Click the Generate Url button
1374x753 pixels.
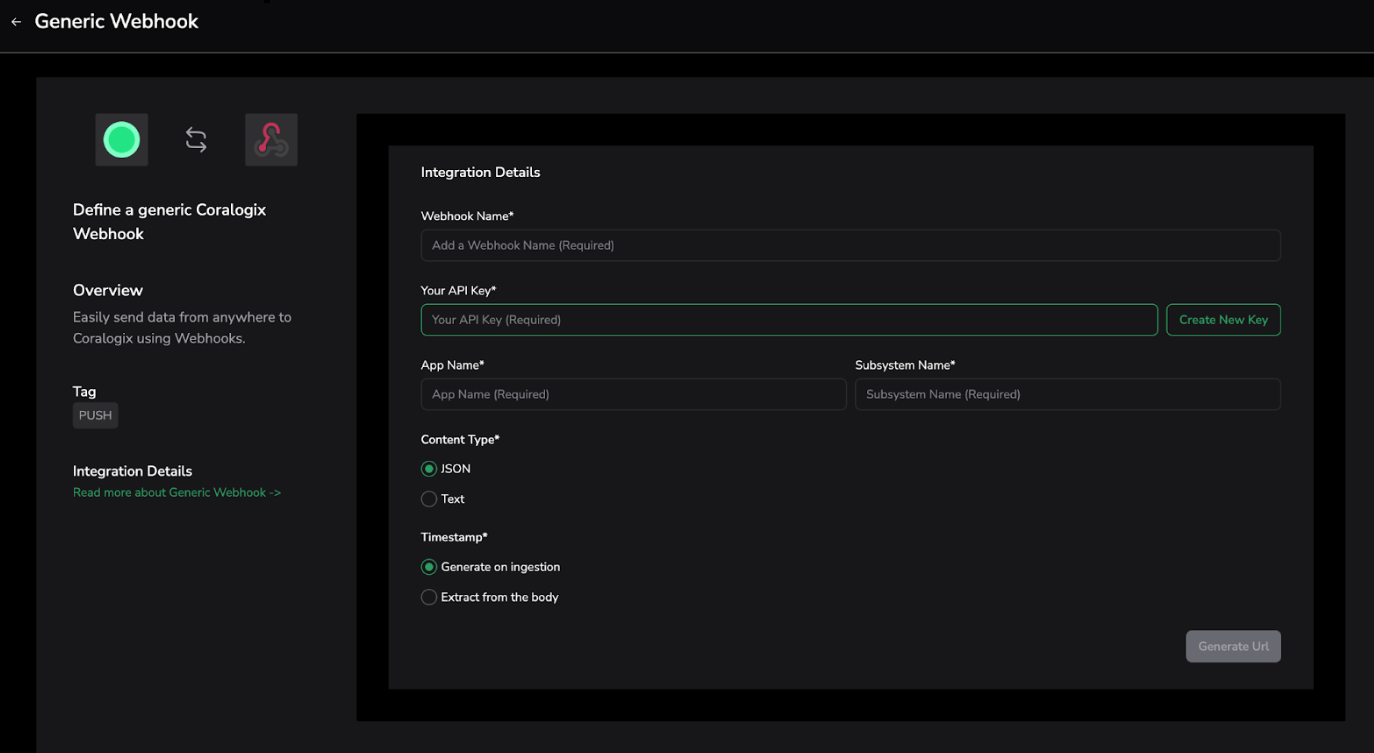pos(1232,646)
